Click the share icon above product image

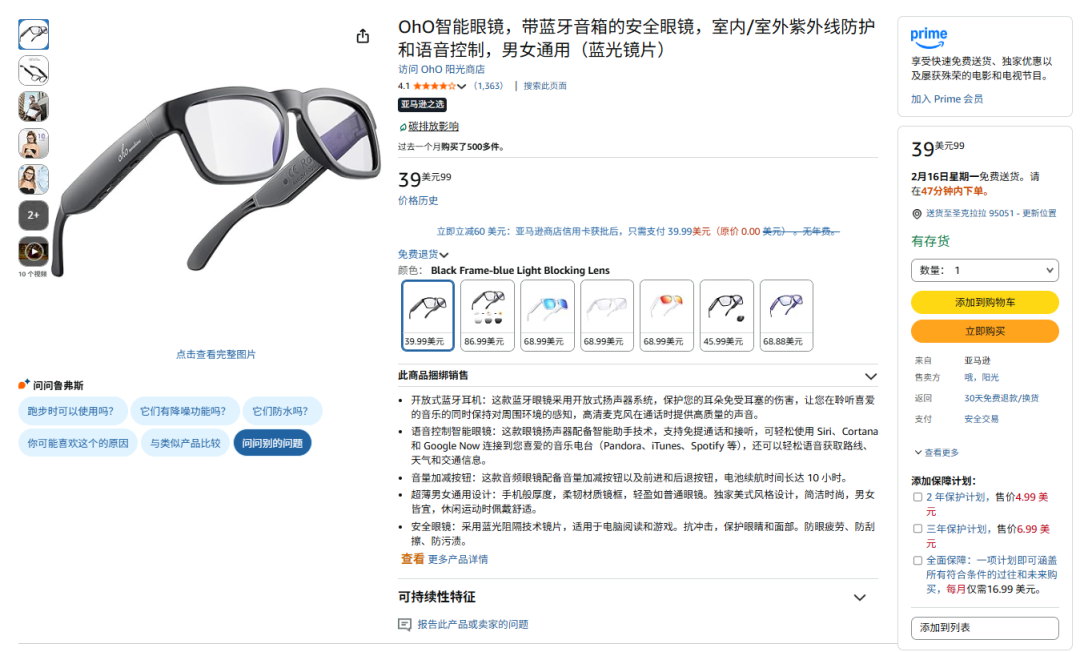[x=362, y=36]
